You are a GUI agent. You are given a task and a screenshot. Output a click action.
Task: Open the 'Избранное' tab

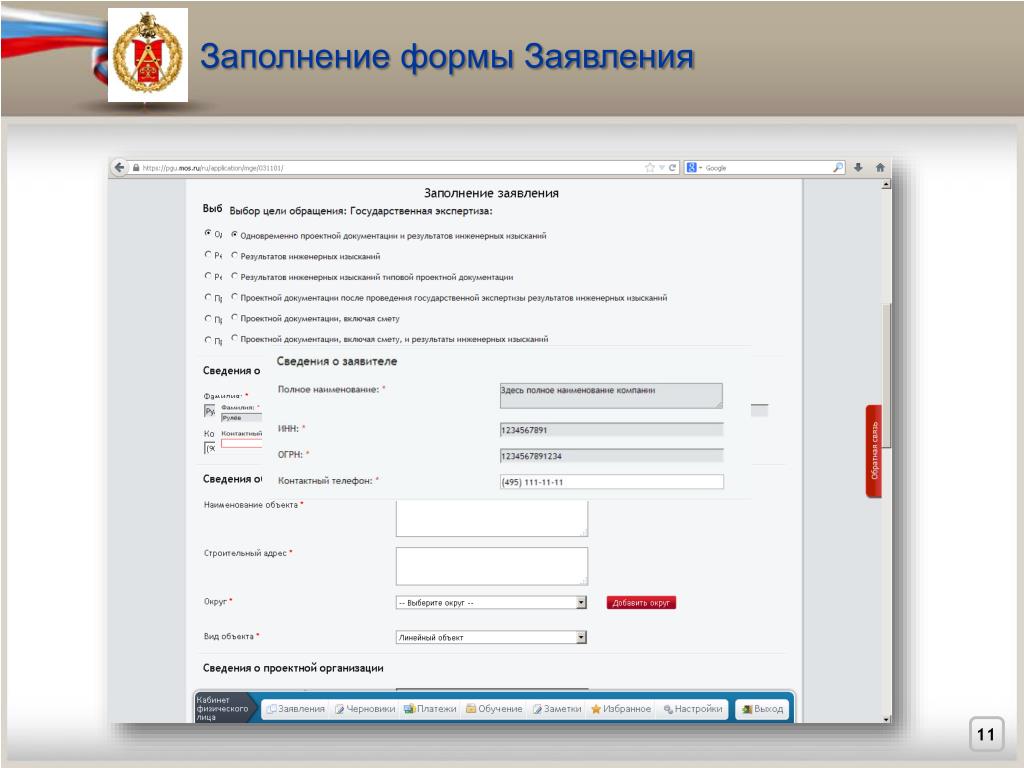click(621, 709)
